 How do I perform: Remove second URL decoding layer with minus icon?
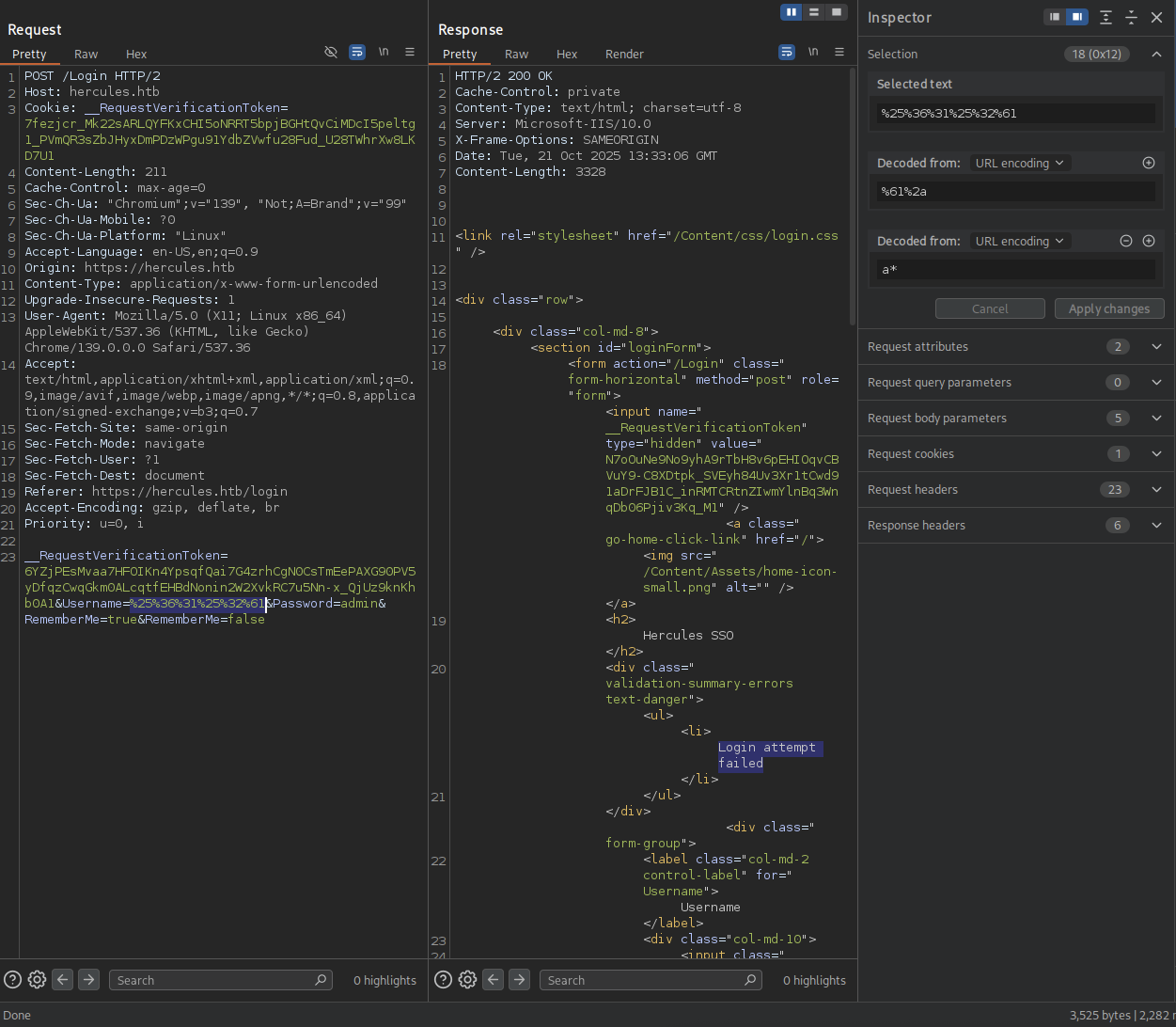(1126, 241)
